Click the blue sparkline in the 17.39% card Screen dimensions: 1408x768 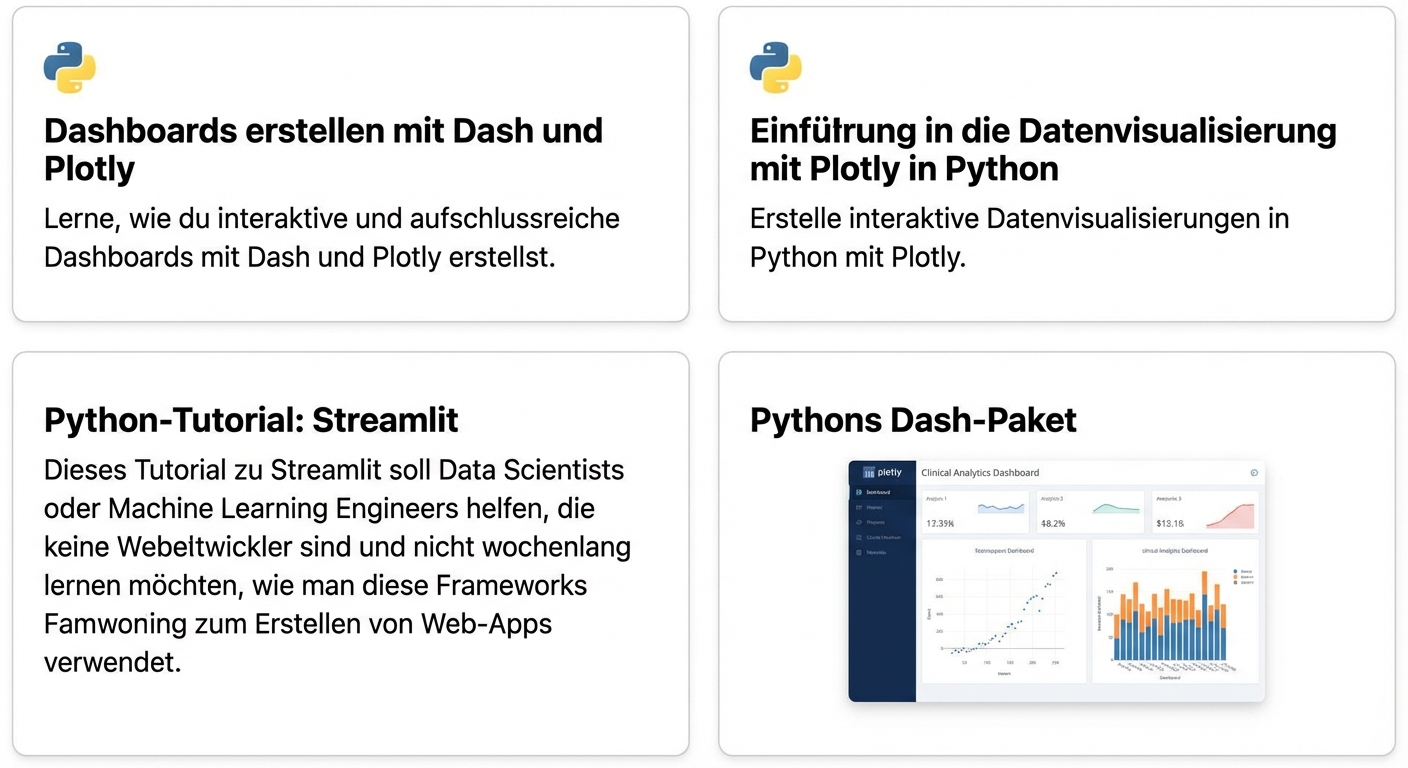click(1001, 509)
